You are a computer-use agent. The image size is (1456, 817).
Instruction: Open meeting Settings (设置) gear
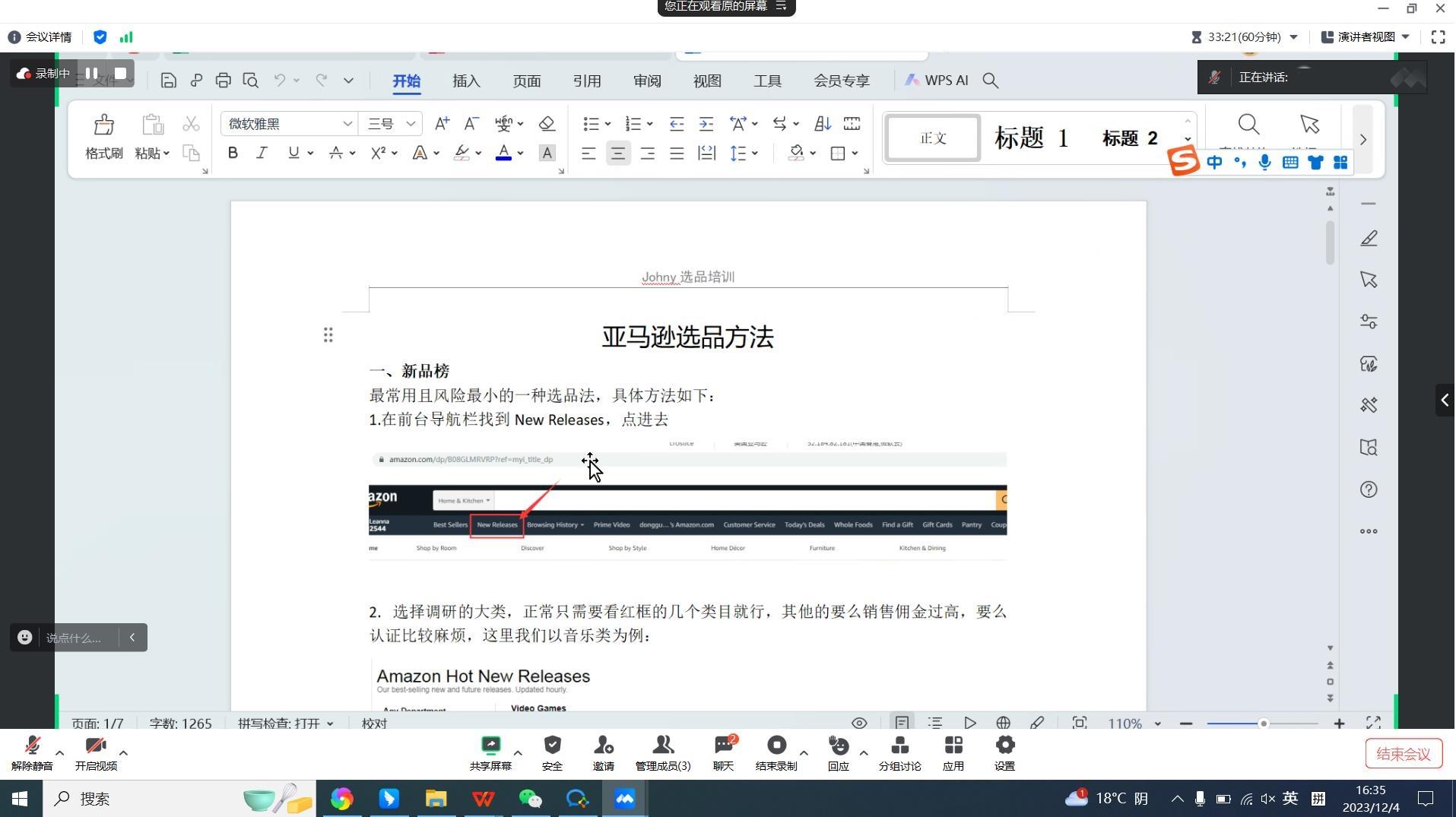point(1004,753)
